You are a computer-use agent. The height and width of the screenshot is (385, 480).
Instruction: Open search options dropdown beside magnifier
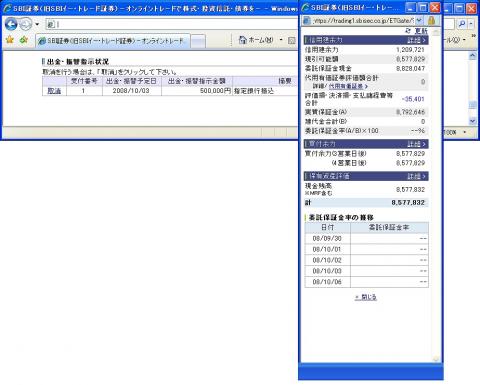pos(471,24)
